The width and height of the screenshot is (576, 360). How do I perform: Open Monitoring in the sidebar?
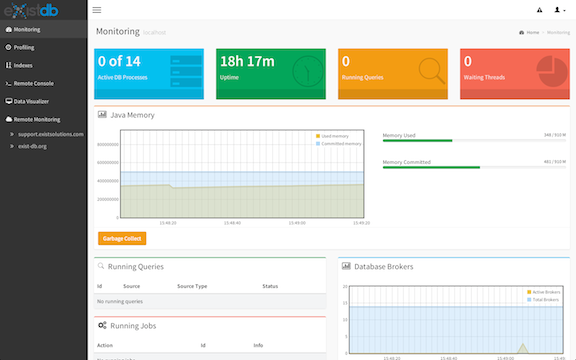click(43, 29)
